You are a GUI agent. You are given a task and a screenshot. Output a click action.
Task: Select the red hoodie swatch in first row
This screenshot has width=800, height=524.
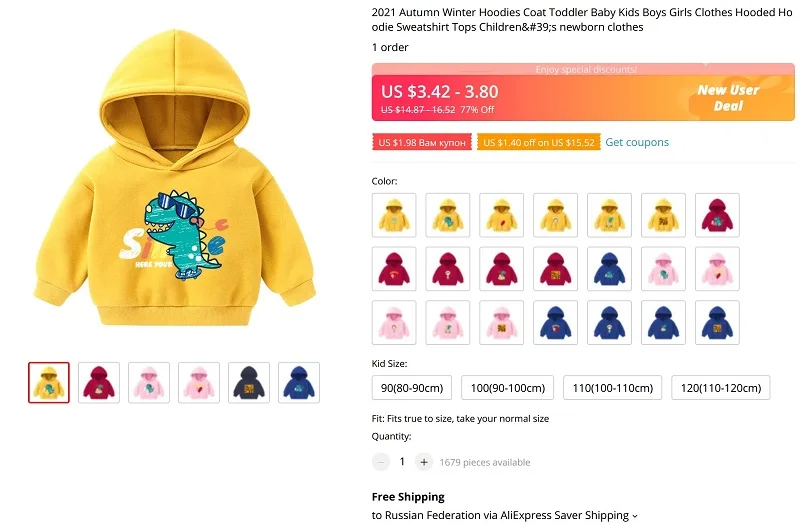pos(717,215)
